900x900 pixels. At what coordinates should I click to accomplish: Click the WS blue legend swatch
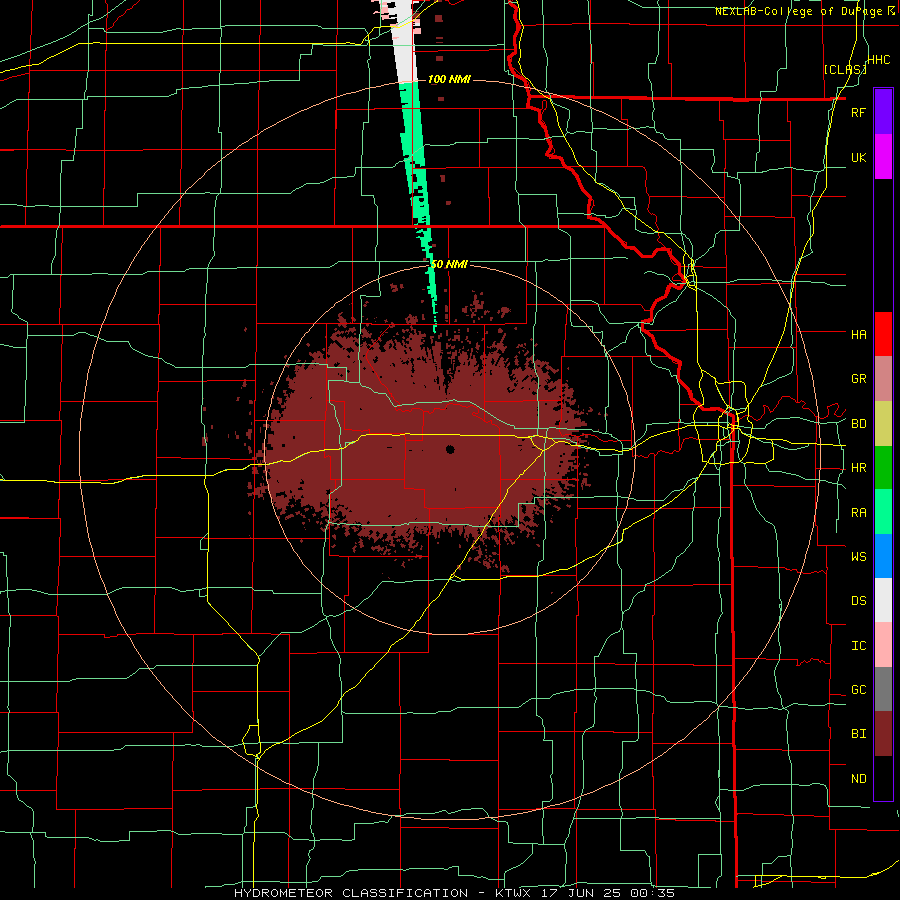(x=883, y=556)
